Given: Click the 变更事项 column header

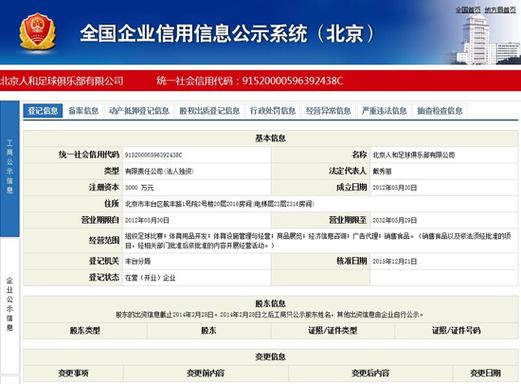Looking at the screenshot, I should point(73,373).
